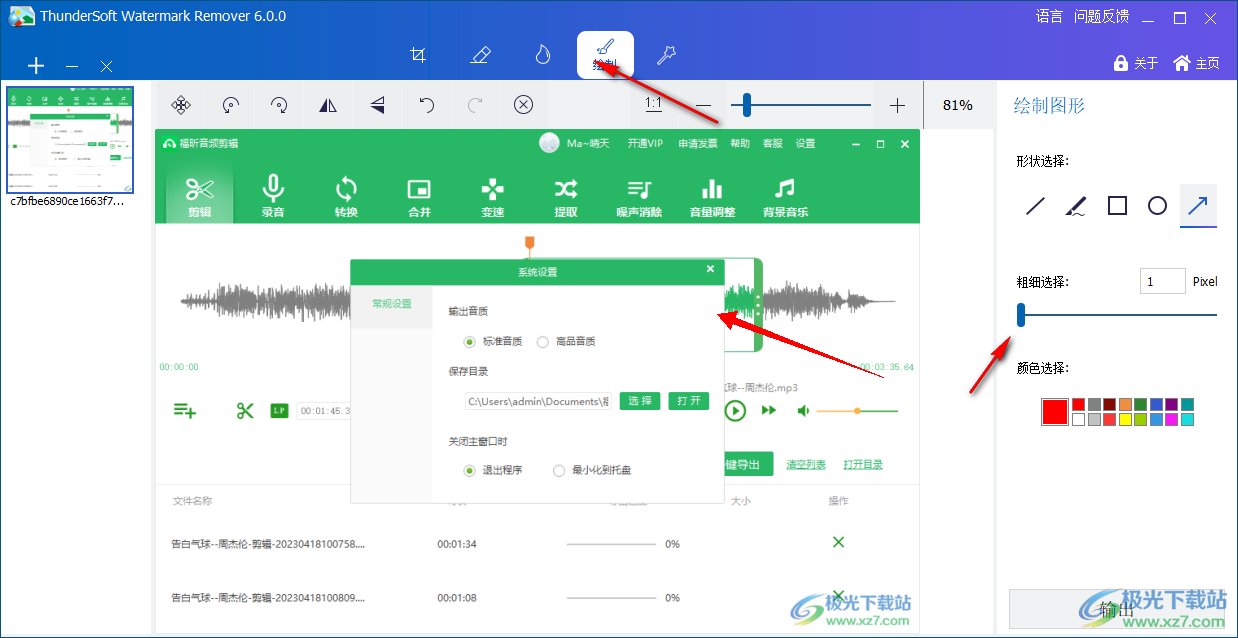Screen dimensions: 1238x638
Task: Pick the lime green color swatch
Action: [1140, 419]
